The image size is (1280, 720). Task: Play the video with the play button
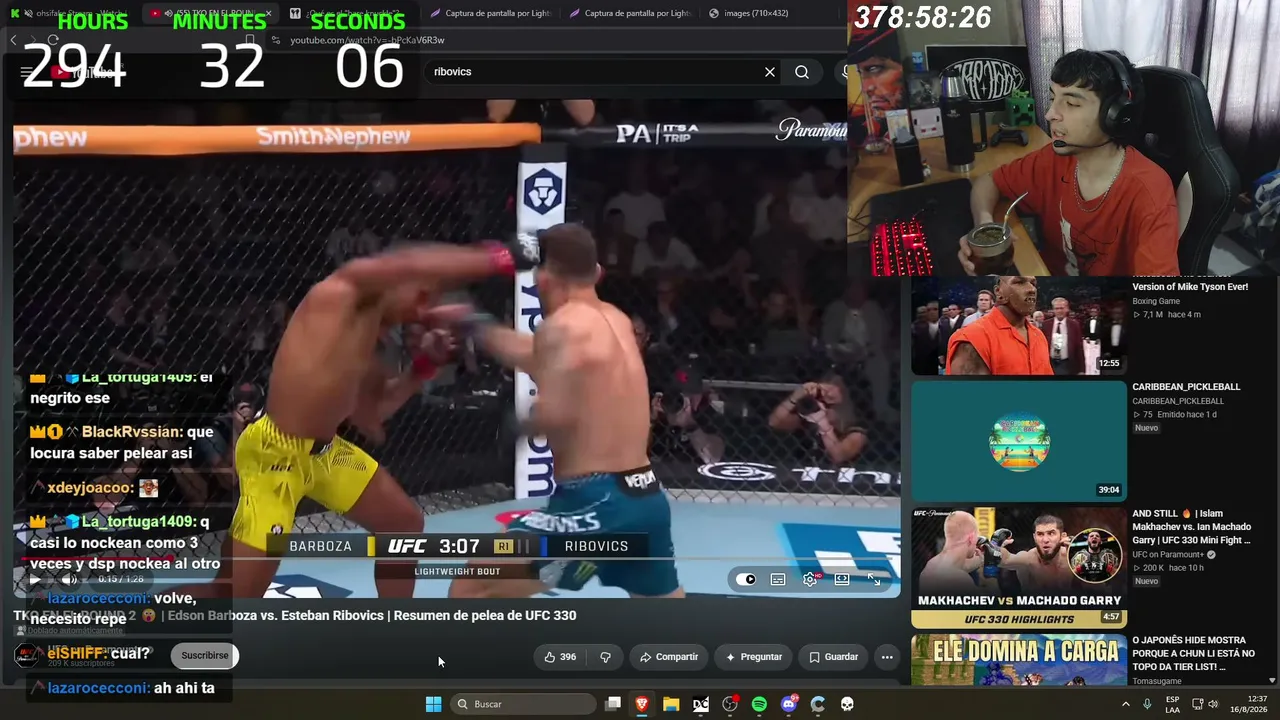[35, 579]
